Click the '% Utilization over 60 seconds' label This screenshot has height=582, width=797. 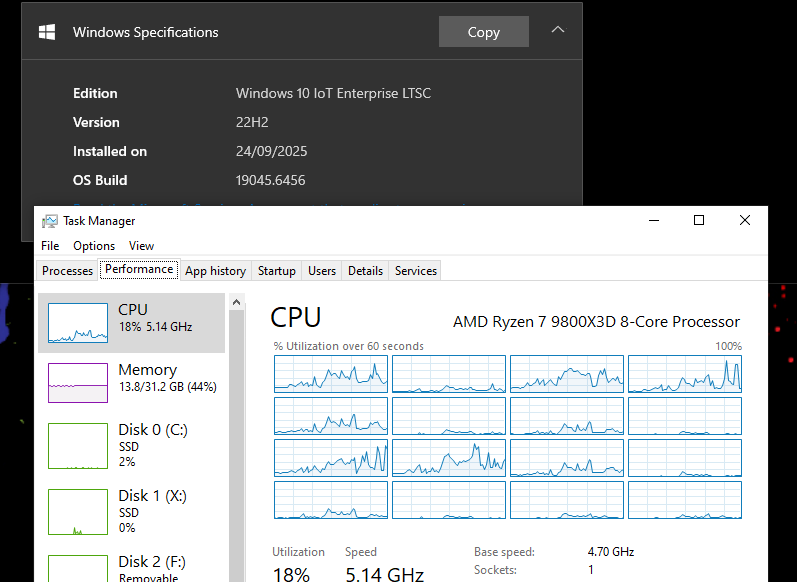click(349, 346)
